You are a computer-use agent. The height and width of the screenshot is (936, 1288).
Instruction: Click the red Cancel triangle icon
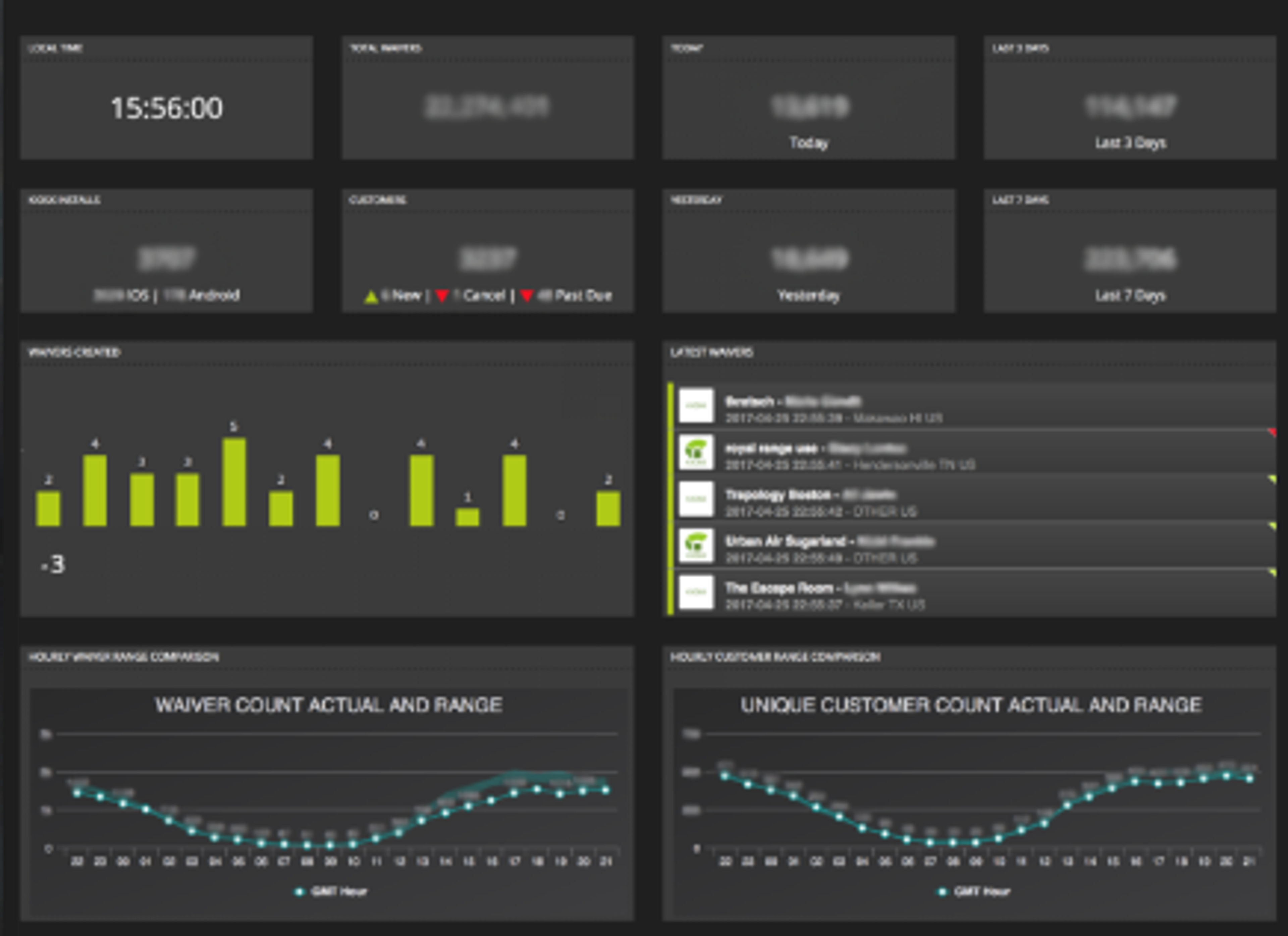[x=442, y=296]
